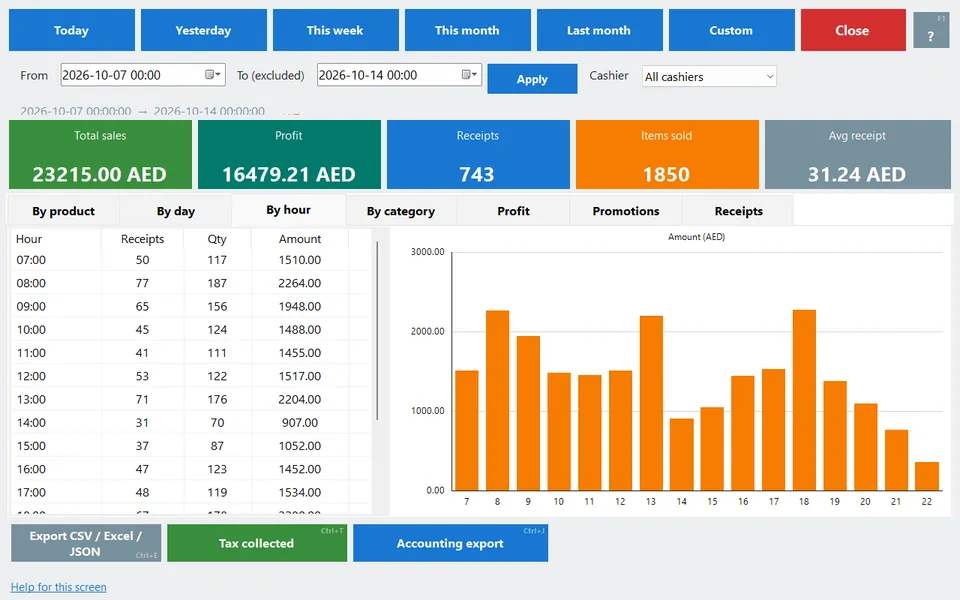Screen dimensions: 960x600
Task: Click the 907.00 amount cell
Action: (300, 422)
